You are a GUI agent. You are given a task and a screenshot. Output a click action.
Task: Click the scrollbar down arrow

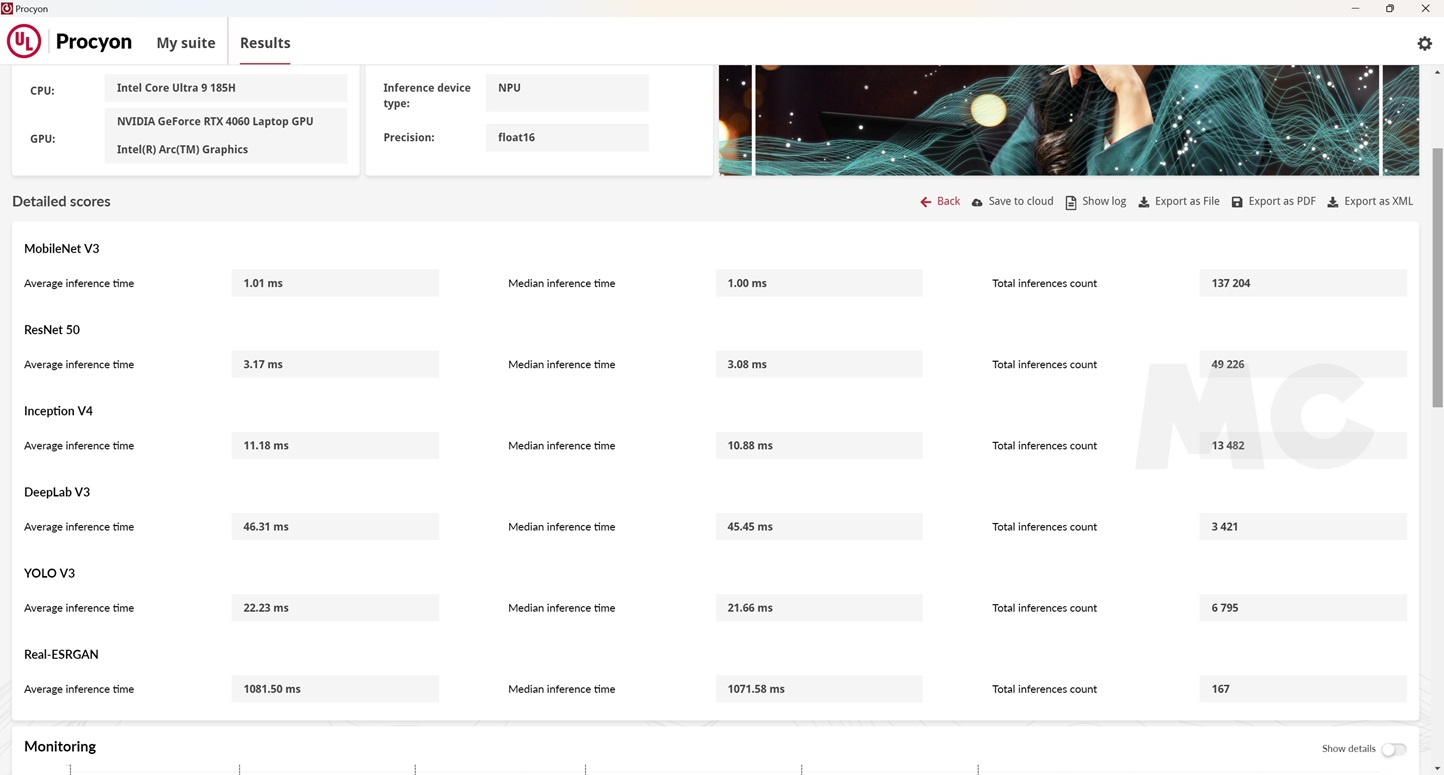[x=1437, y=767]
